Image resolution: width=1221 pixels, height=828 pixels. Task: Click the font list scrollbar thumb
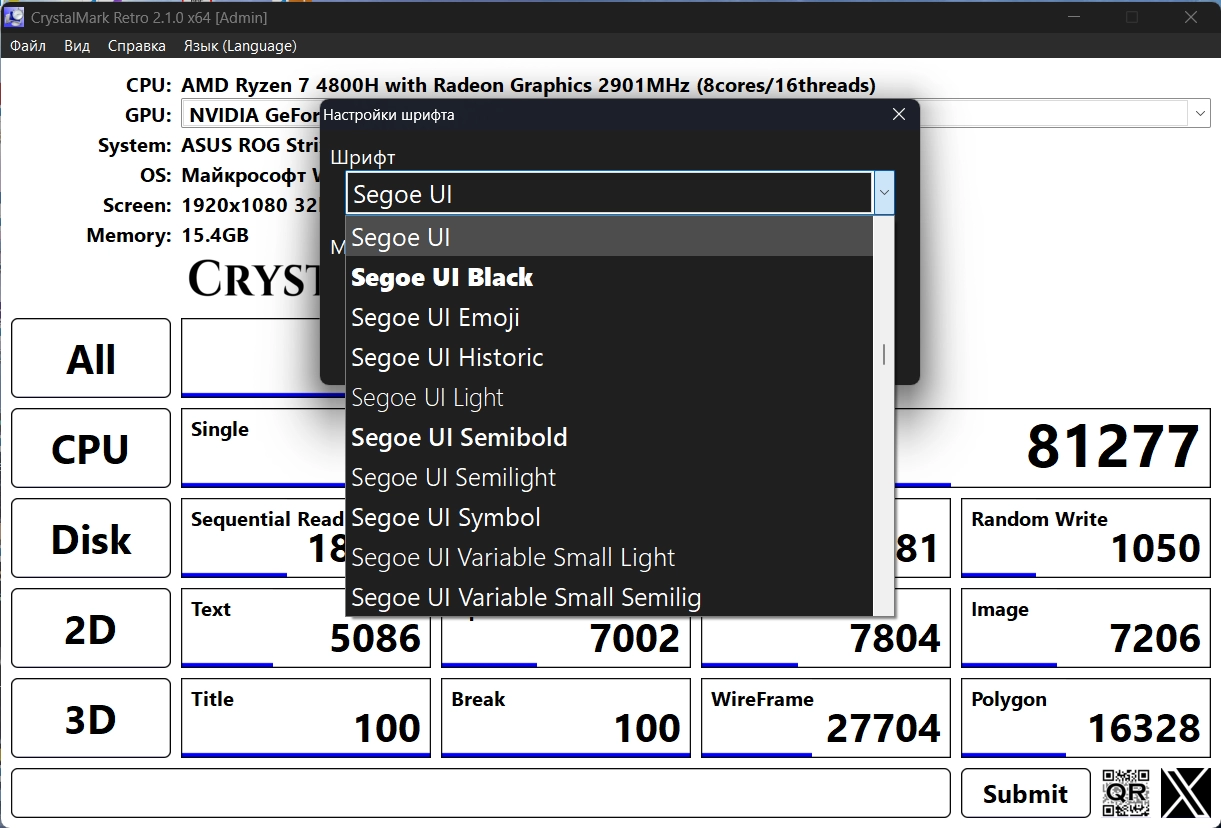(x=883, y=355)
